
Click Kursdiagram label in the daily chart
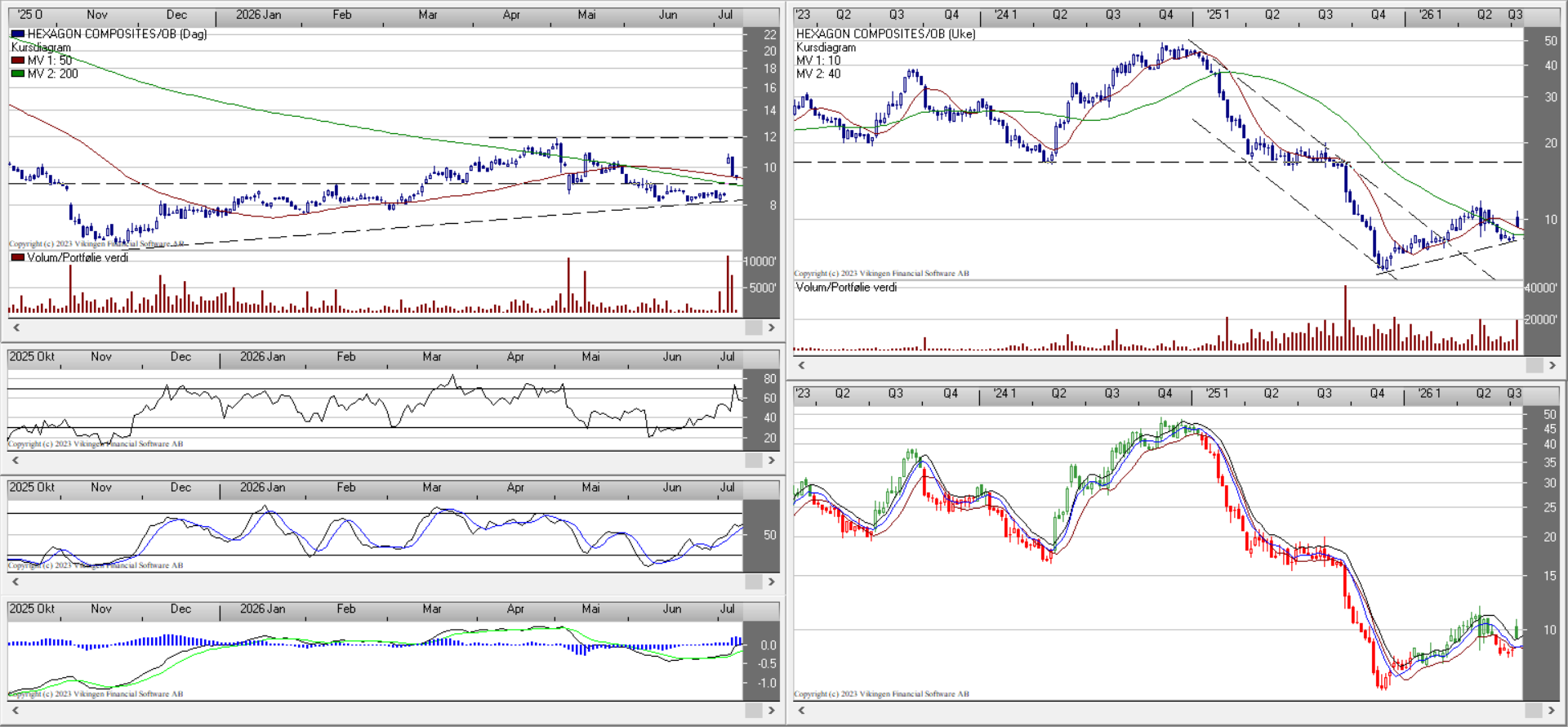tap(41, 47)
